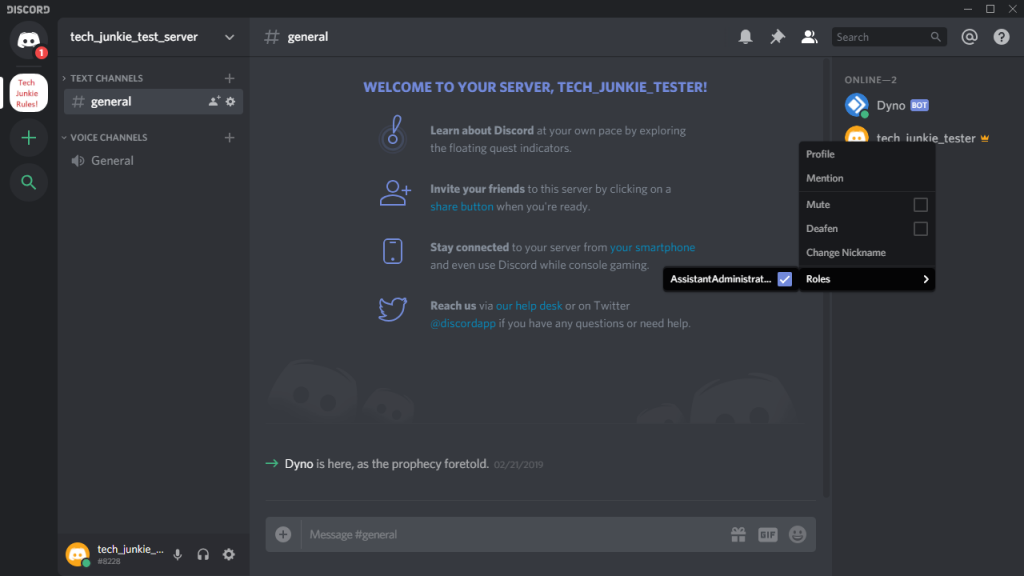Open recent mentions at-sign icon
1024x576 pixels.
click(x=969, y=37)
